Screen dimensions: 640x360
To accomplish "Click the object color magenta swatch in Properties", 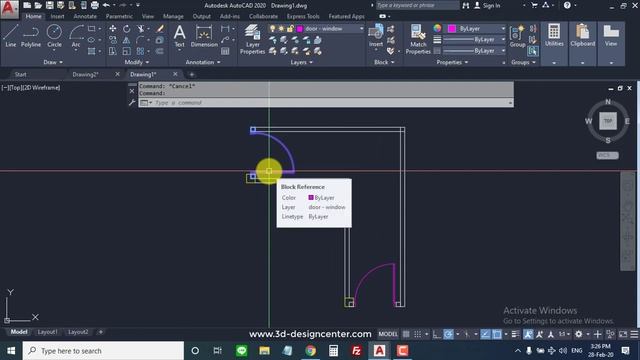I will point(451,29).
